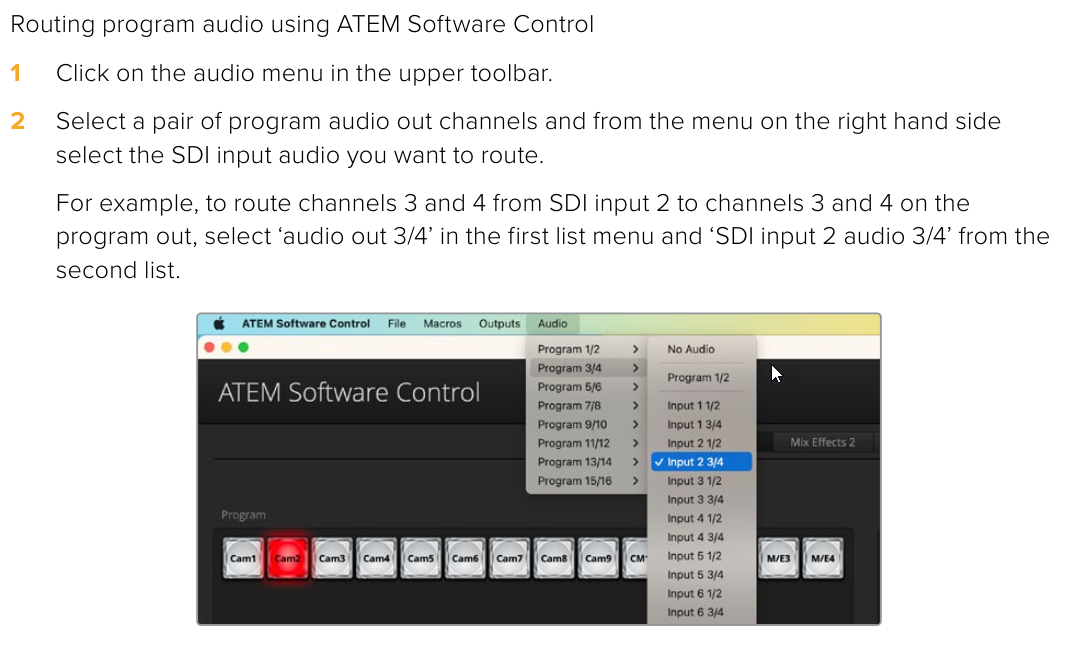Expand the Program 11/12 submenu arrow

[x=635, y=443]
